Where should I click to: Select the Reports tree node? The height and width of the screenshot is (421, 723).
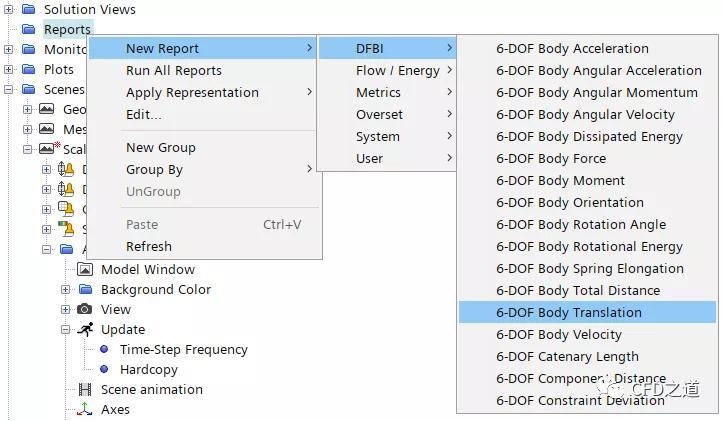(x=67, y=29)
